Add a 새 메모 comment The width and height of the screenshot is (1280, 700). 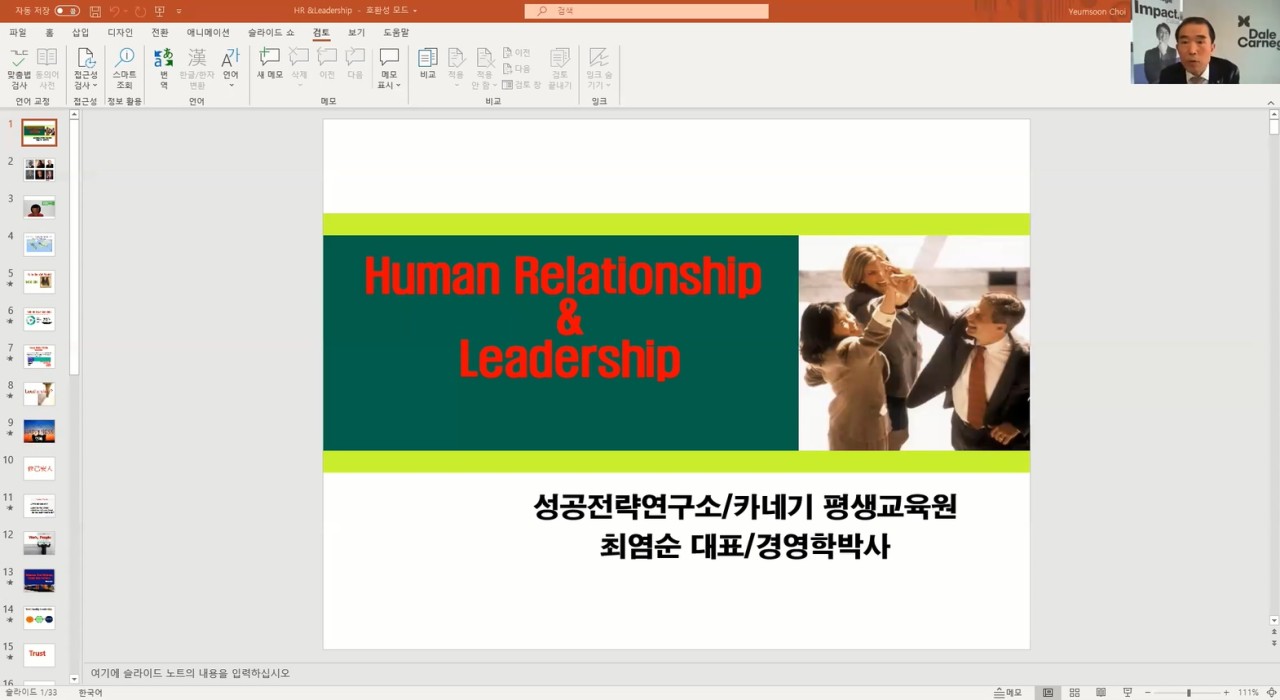(x=269, y=65)
